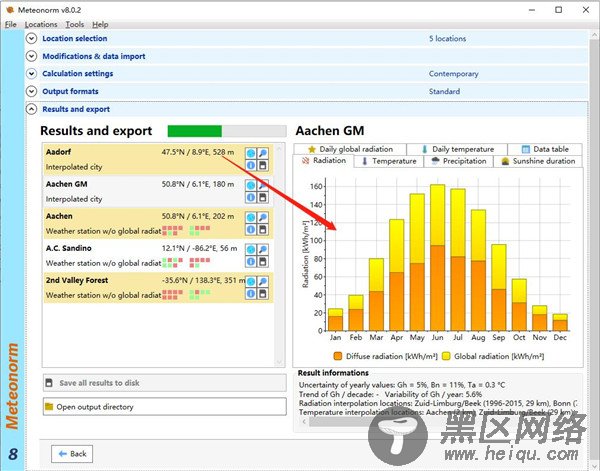Click globe icon in A.C. Sandino row
The image size is (600, 471).
pos(251,250)
